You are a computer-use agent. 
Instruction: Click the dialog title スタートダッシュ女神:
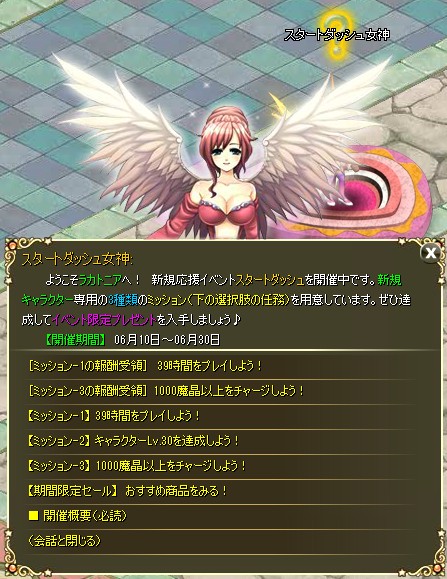[x=77, y=259]
